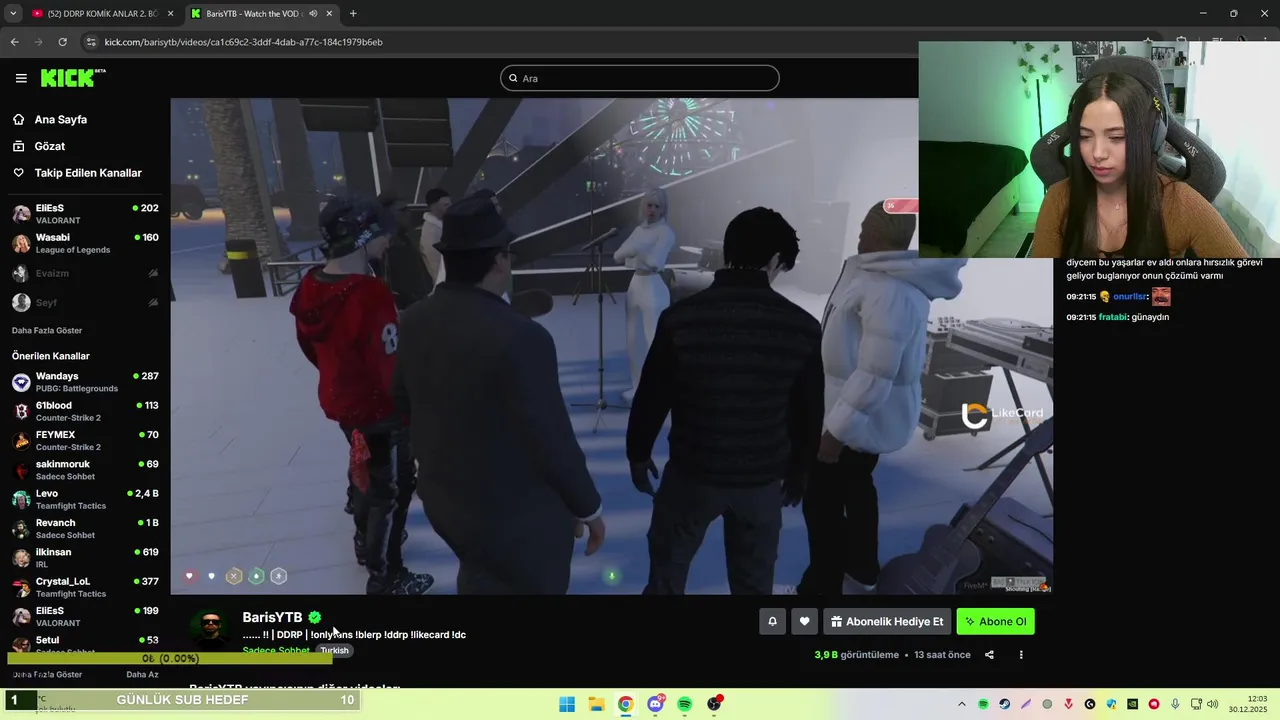Close the YouTube DDRP tab
Viewport: 1280px width, 720px height.
click(170, 13)
